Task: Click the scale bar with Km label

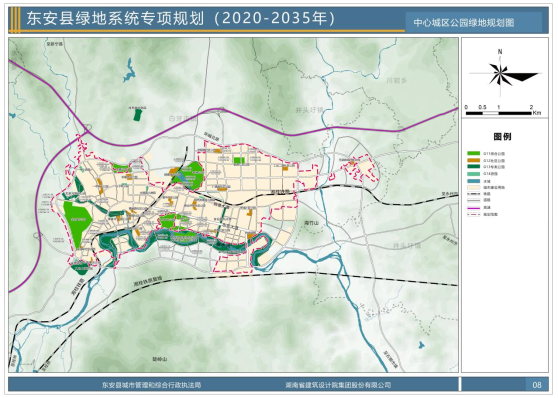Action: click(x=503, y=110)
